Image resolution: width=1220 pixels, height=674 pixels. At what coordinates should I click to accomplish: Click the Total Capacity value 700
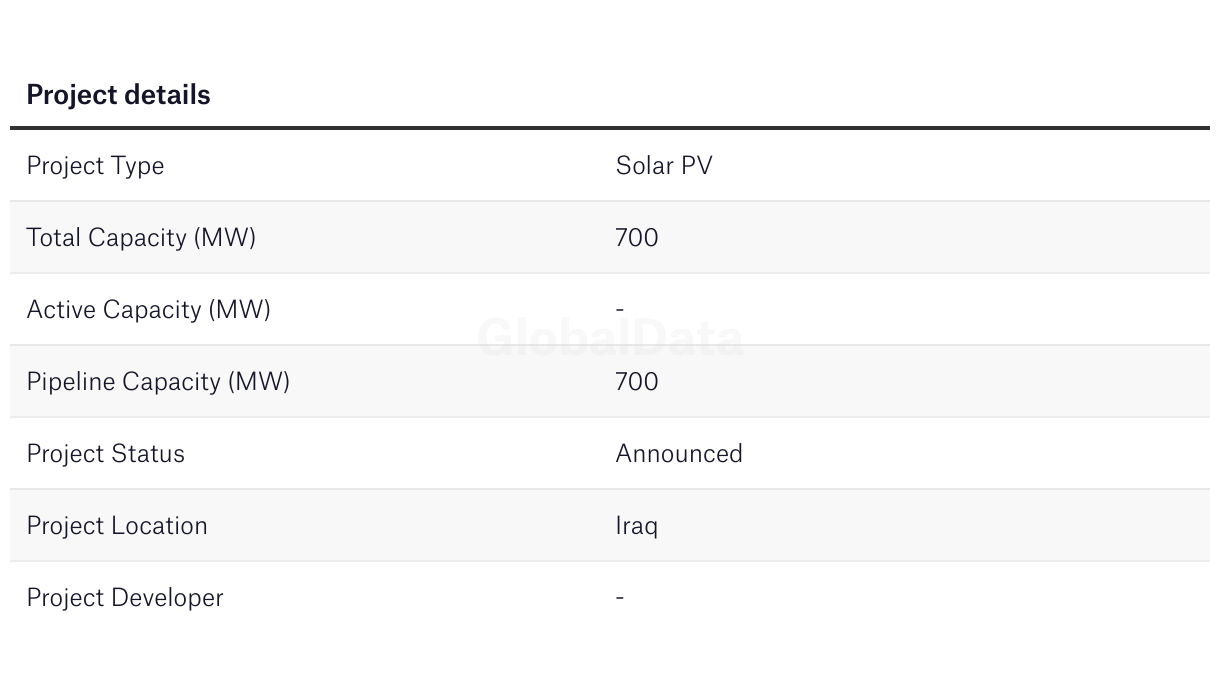[x=637, y=238]
